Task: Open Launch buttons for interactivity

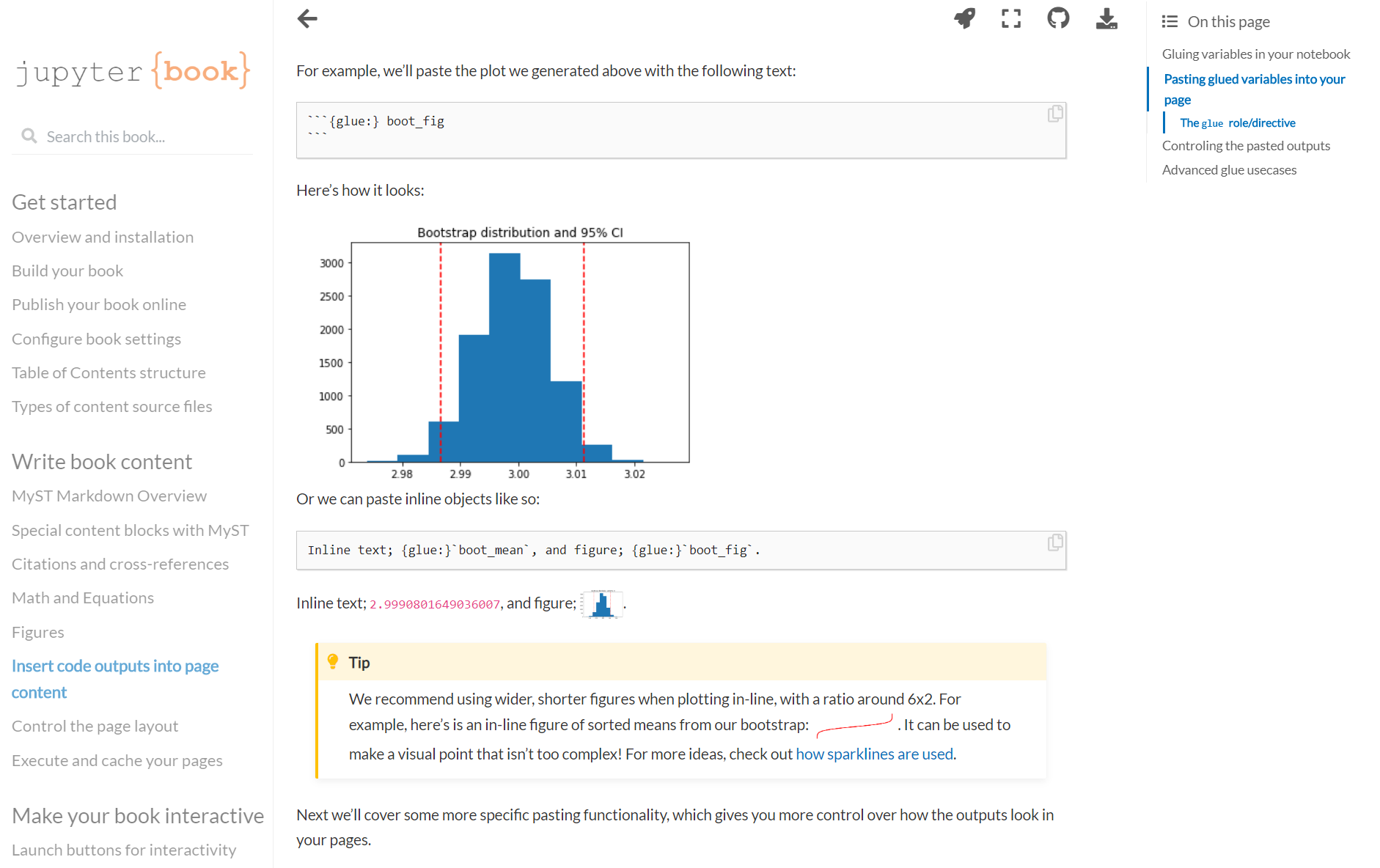Action: 124,850
